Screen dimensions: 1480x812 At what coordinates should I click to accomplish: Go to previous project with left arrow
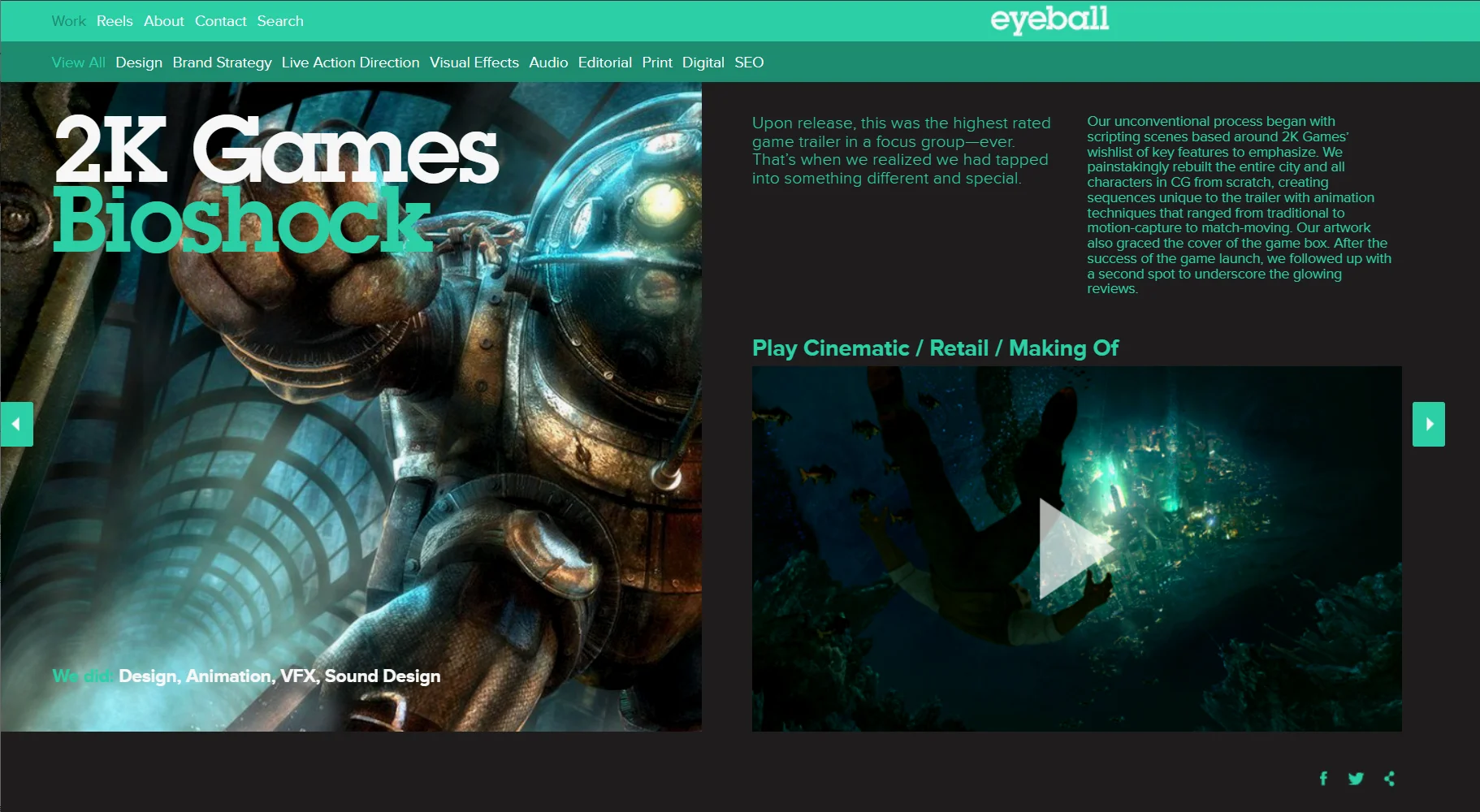pyautogui.click(x=16, y=424)
